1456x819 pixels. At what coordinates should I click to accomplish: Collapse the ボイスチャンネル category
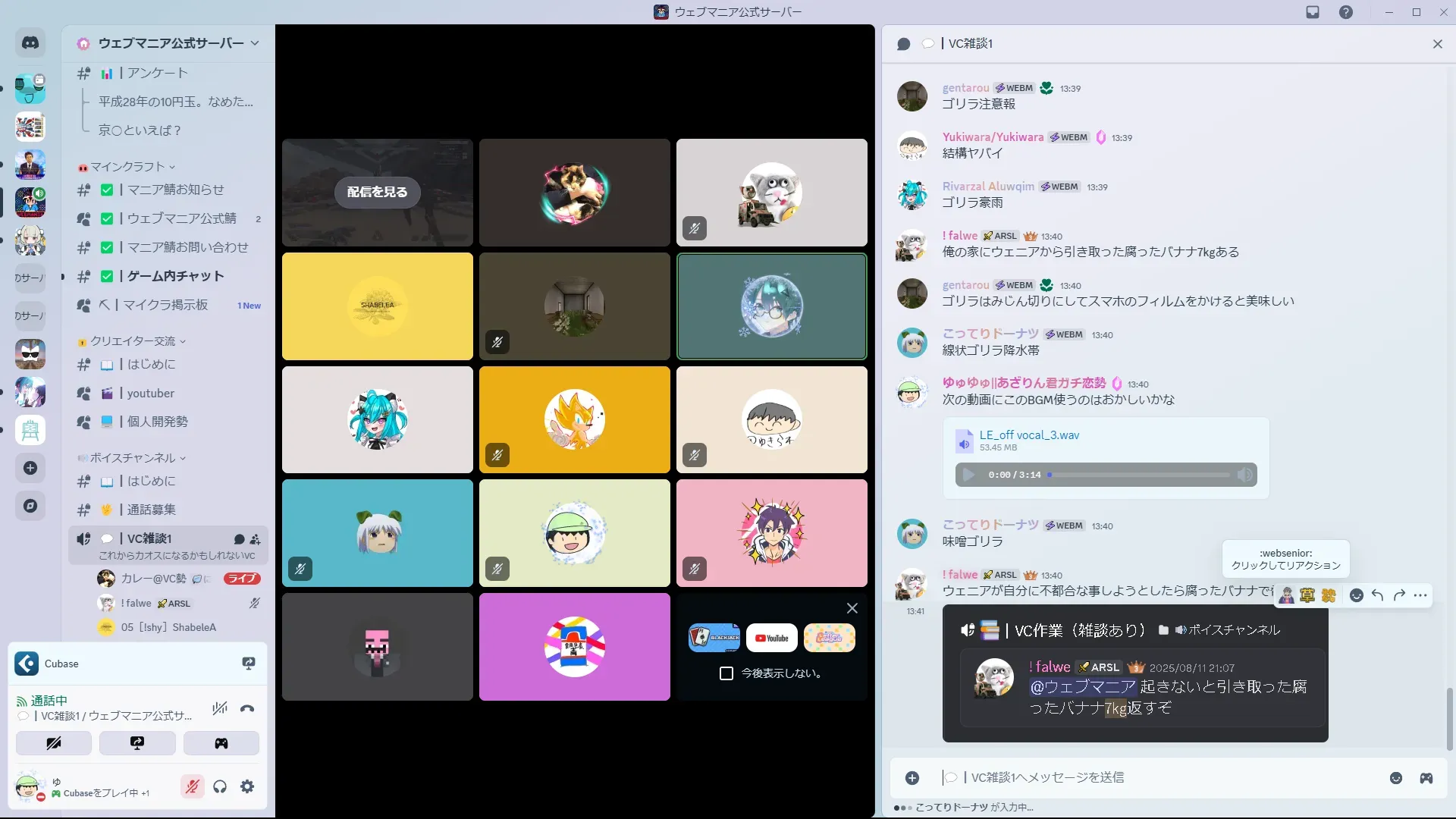[133, 458]
